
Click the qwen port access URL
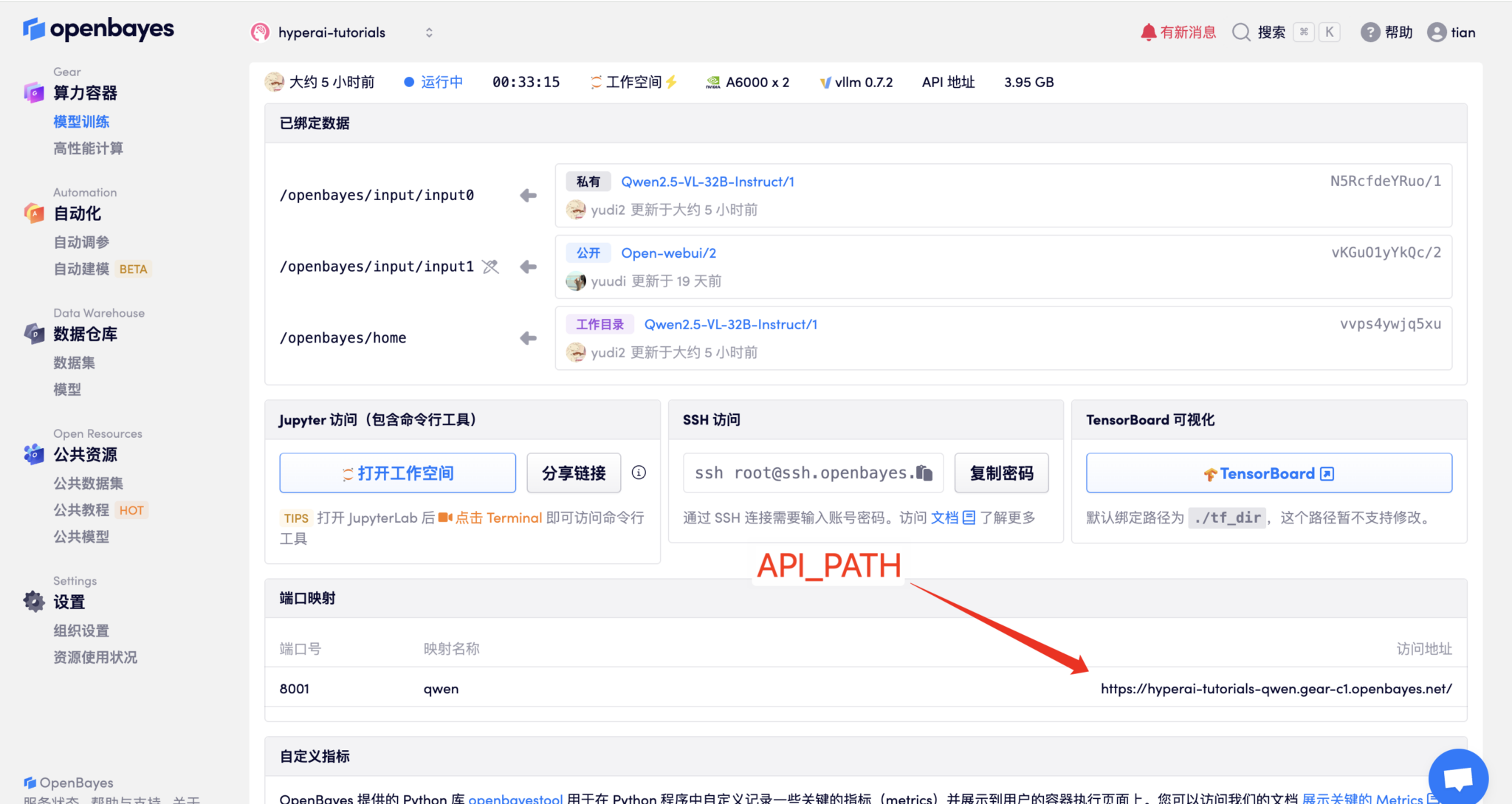tap(1276, 689)
